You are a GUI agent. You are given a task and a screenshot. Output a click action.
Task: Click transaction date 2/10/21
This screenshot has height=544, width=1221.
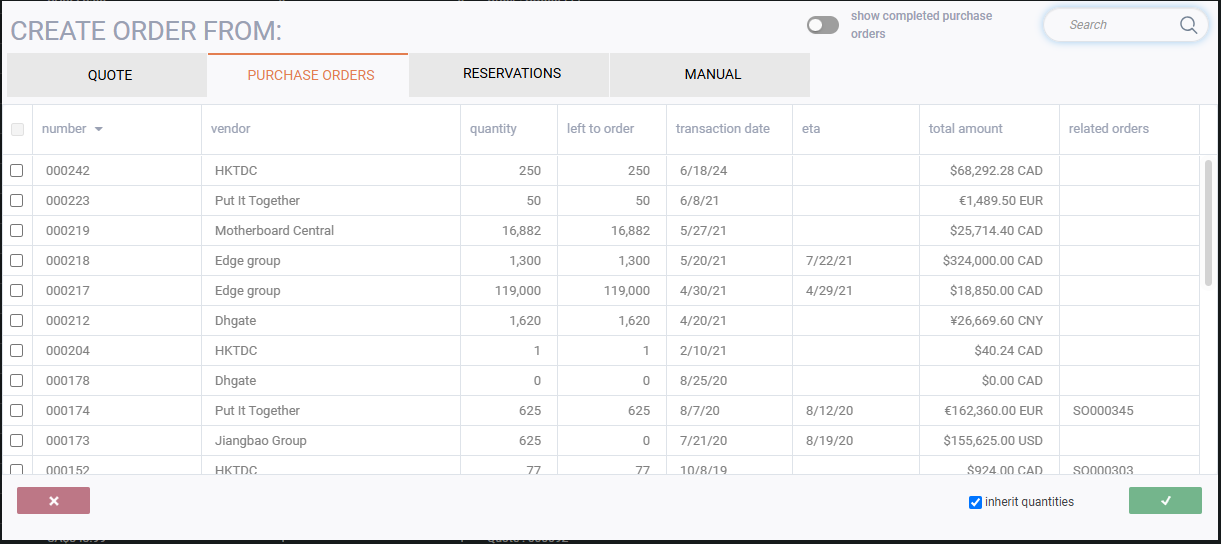tap(703, 351)
